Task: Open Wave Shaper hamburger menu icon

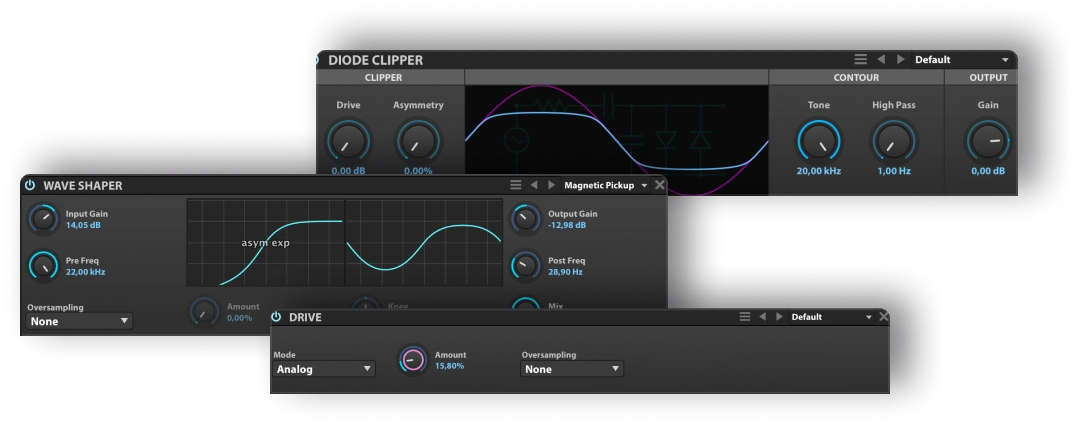Action: pos(516,185)
